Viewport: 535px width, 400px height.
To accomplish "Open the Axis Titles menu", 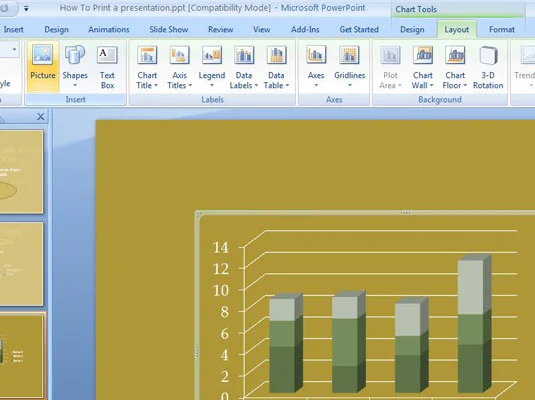I will 179,67.
